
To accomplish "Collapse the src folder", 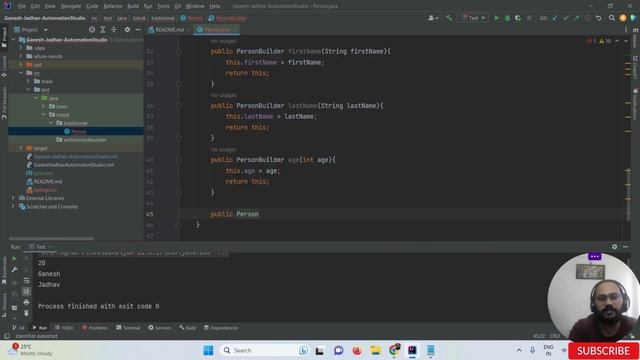I will point(21,73).
